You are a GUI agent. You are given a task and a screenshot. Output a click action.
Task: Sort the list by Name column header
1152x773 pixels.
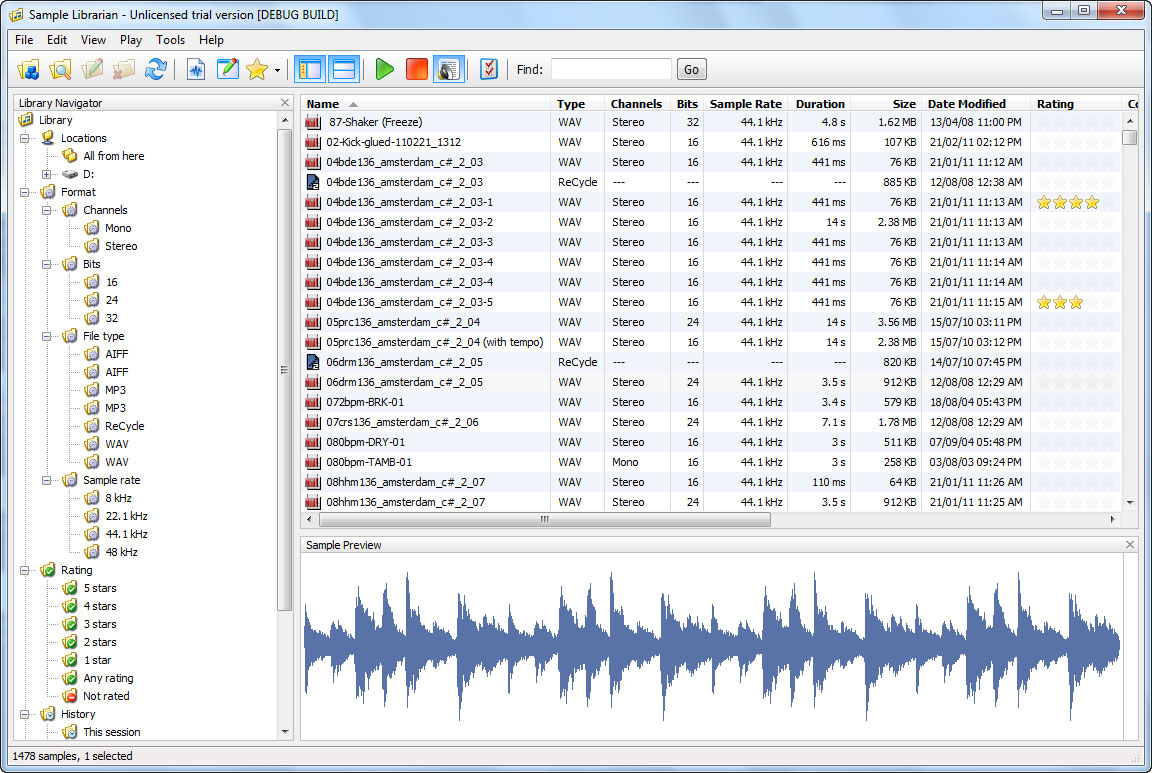[425, 104]
